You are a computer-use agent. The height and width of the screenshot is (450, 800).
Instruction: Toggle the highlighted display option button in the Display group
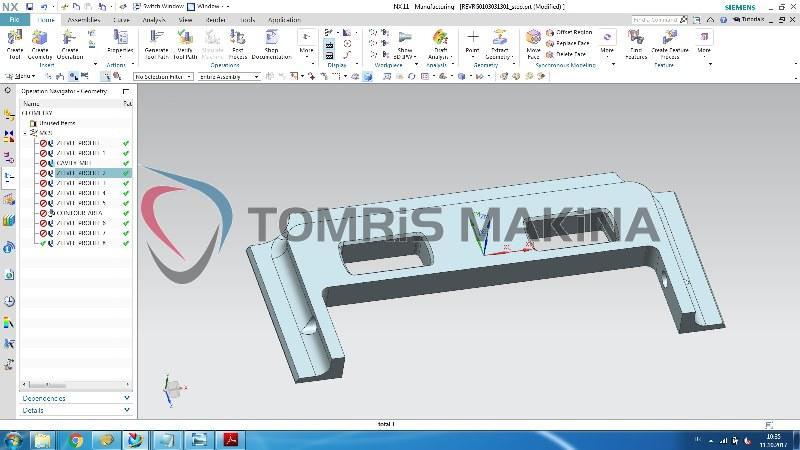[330, 45]
